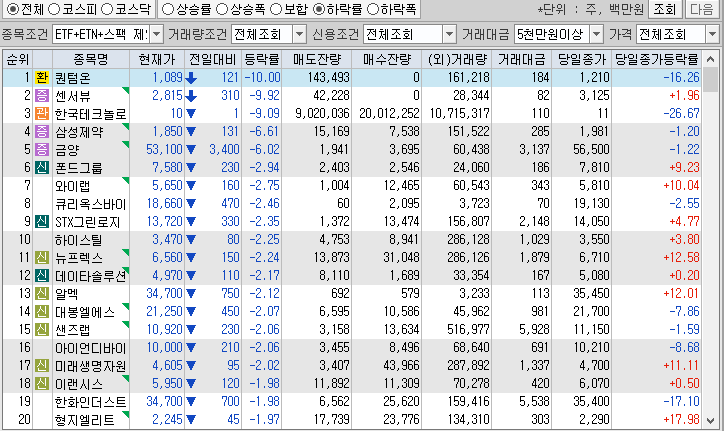Sort by 매도잔량 column header
Viewport: 724px width, 431px height.
coord(317,59)
